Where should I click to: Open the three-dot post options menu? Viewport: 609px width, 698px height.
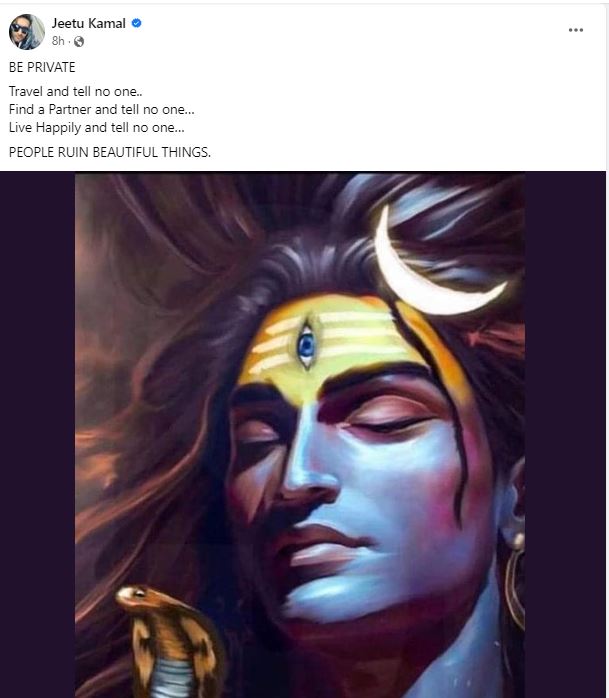575,30
